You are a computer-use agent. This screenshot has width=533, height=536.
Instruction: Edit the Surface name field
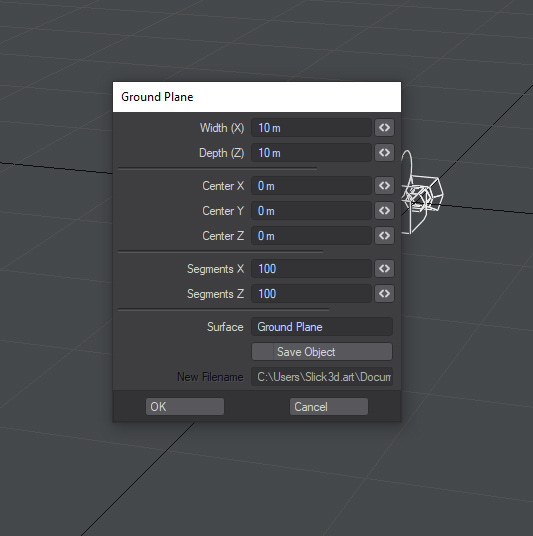(x=322, y=326)
